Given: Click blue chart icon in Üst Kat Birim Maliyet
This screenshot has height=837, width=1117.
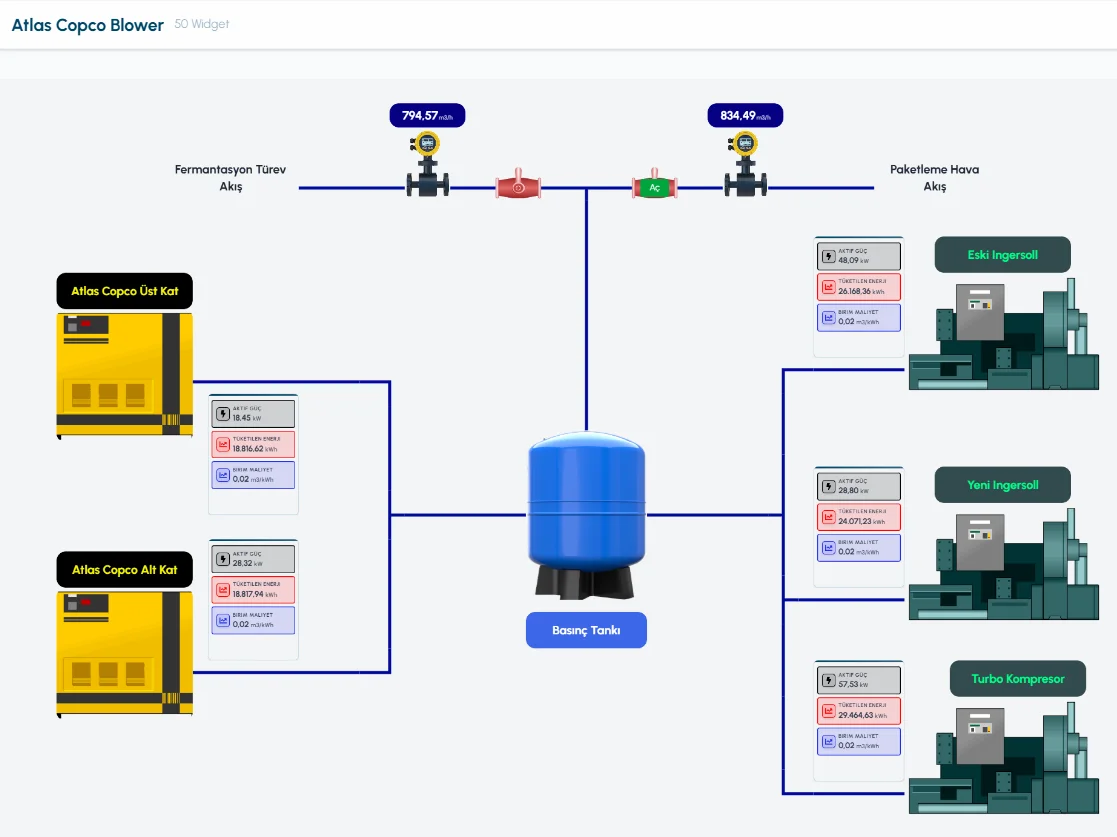Looking at the screenshot, I should tap(223, 475).
